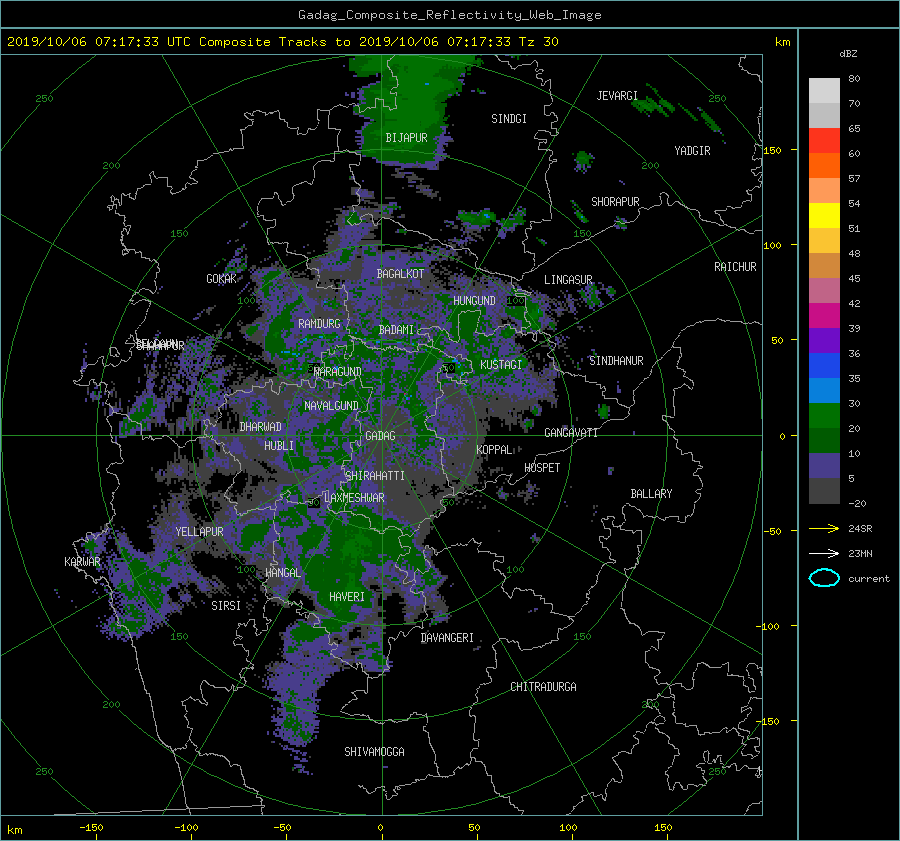
Task: Pick the purple 39-36 dBZ legend swatch
Action: point(824,341)
